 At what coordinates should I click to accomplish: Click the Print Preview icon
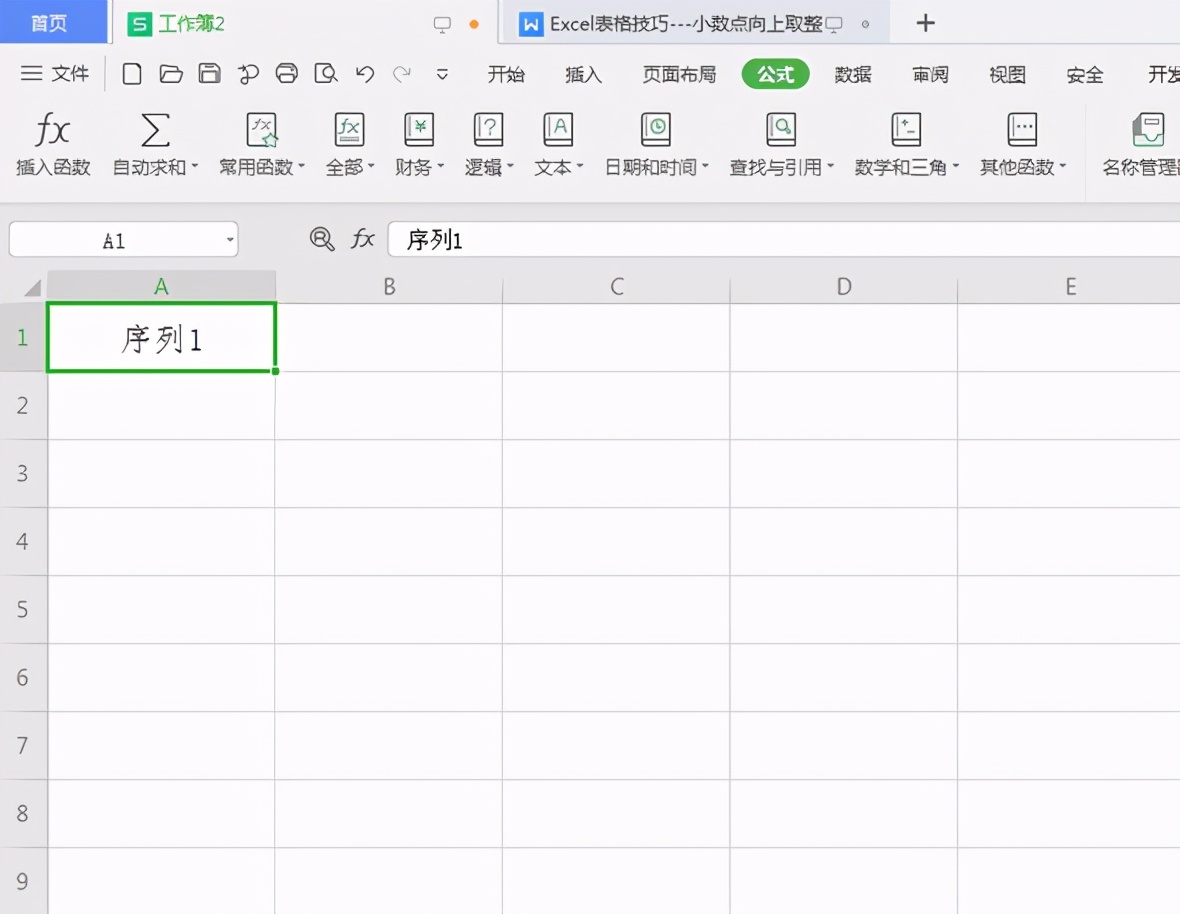tap(326, 74)
